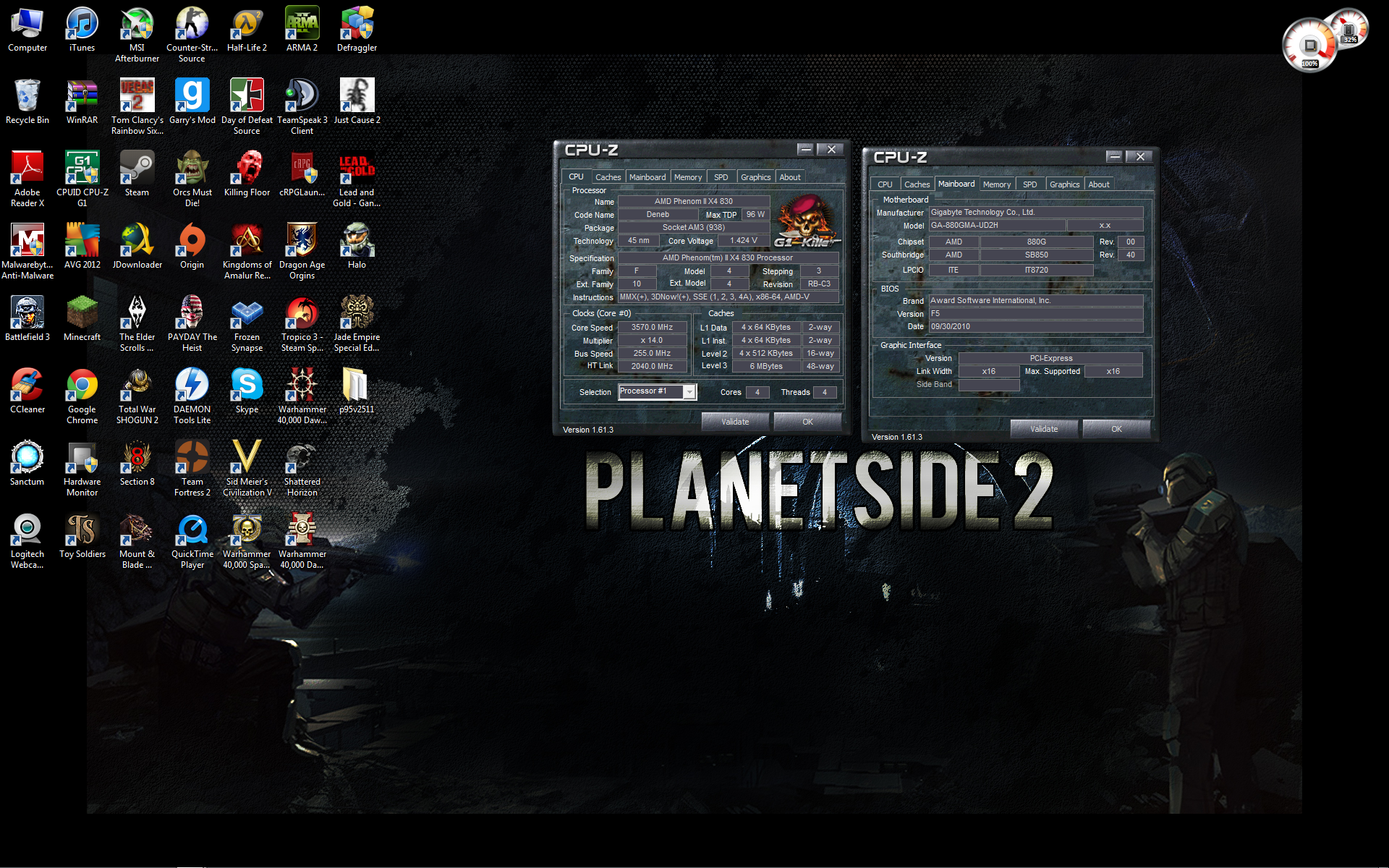Screen dimensions: 1389x868
Task: Click the Level 3 cache 6 MBytes value
Action: coord(766,367)
